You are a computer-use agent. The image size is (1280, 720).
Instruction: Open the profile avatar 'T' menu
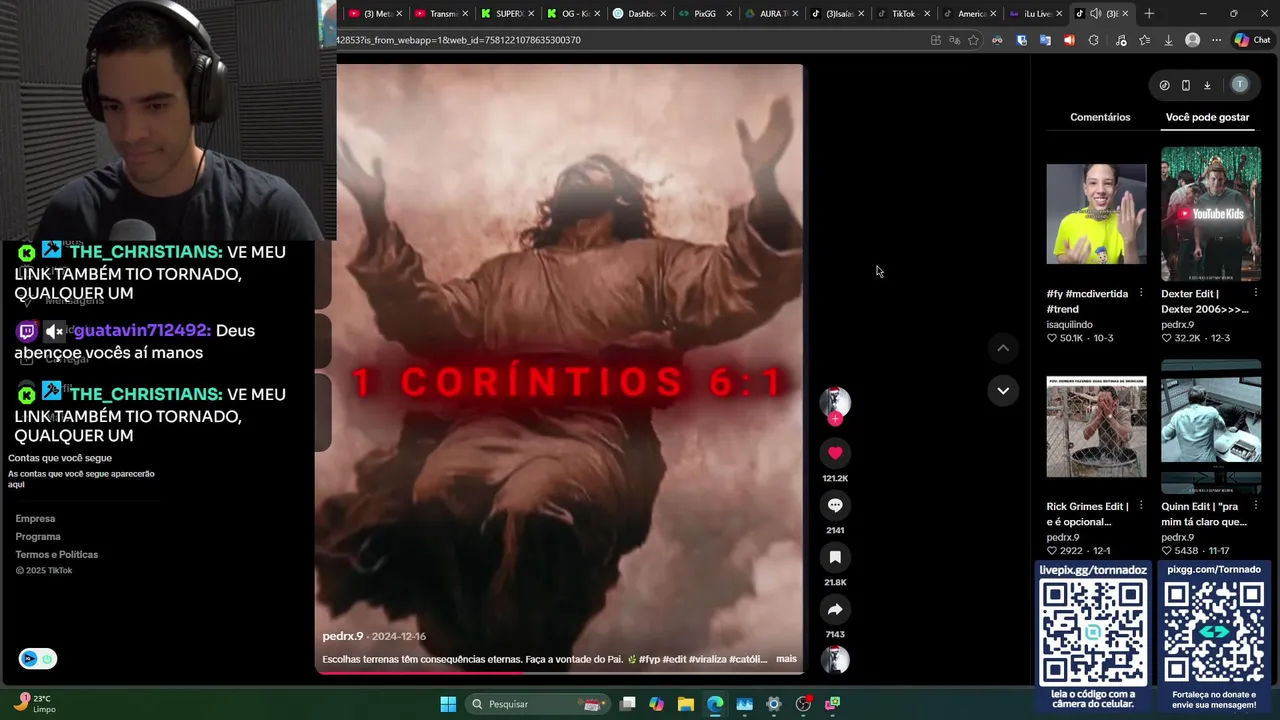(1240, 85)
